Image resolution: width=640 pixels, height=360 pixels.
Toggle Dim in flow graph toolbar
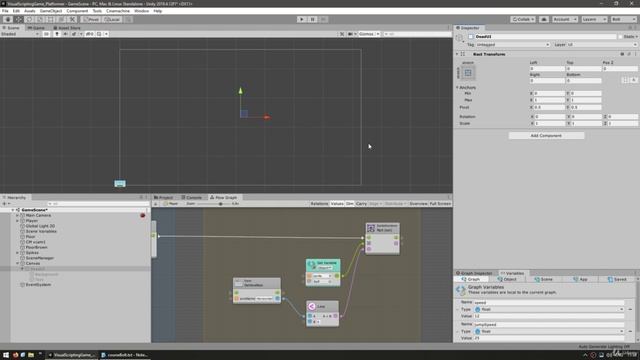[x=350, y=204]
